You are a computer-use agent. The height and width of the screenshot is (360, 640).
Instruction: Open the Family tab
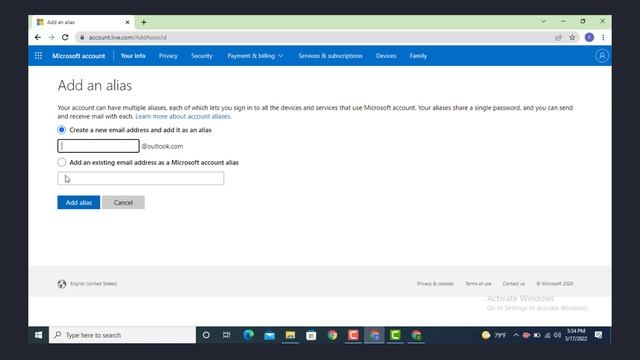point(418,56)
